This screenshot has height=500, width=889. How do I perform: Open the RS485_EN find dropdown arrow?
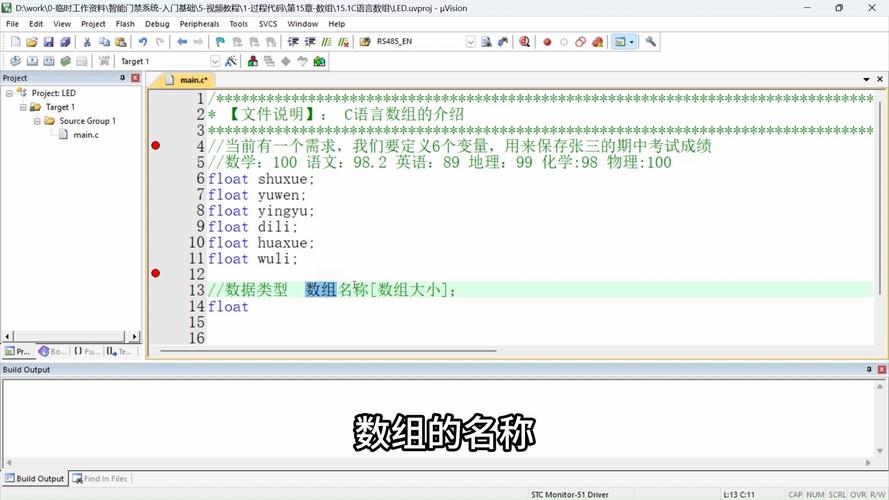coord(471,42)
